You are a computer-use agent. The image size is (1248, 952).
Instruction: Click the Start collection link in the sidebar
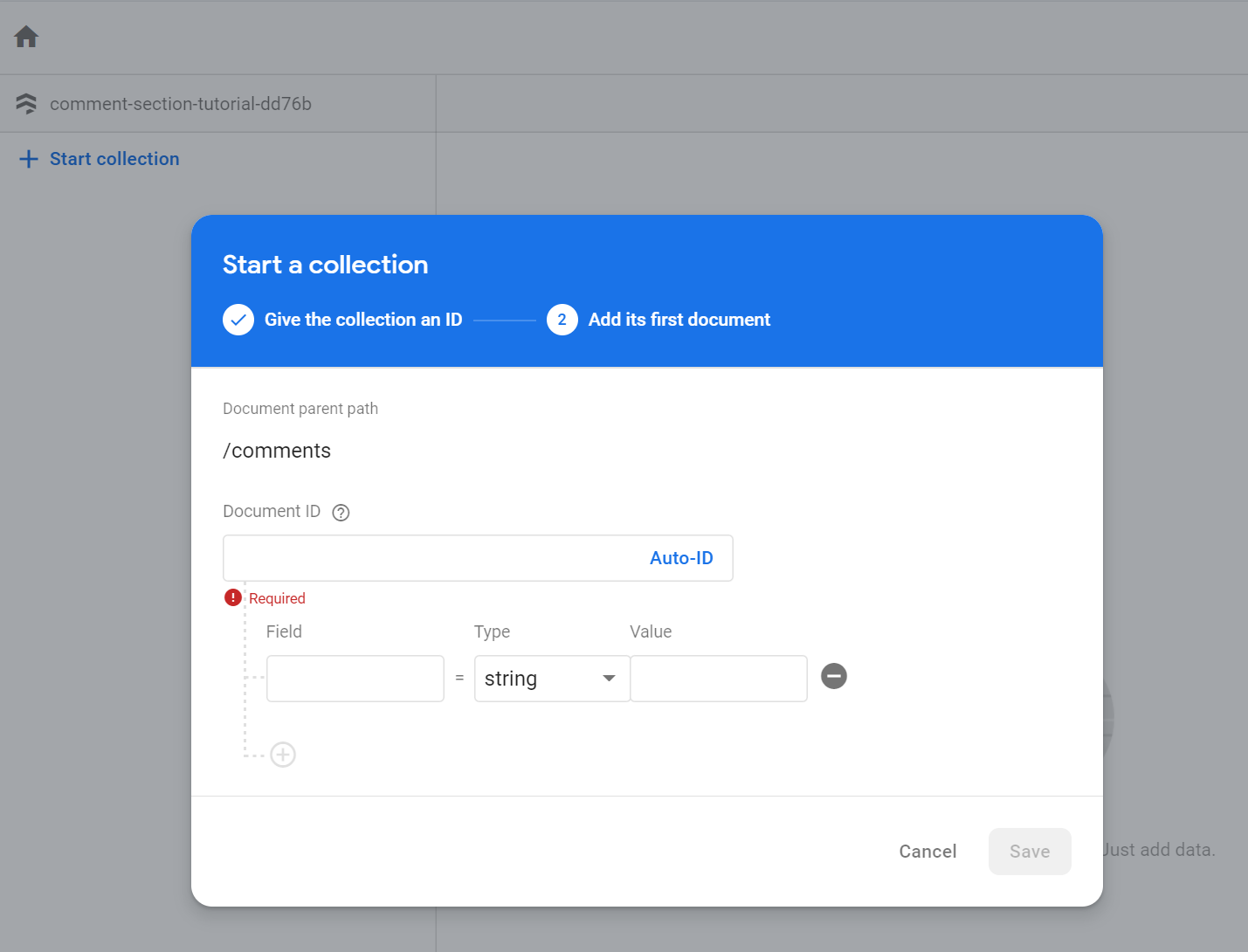(x=114, y=158)
